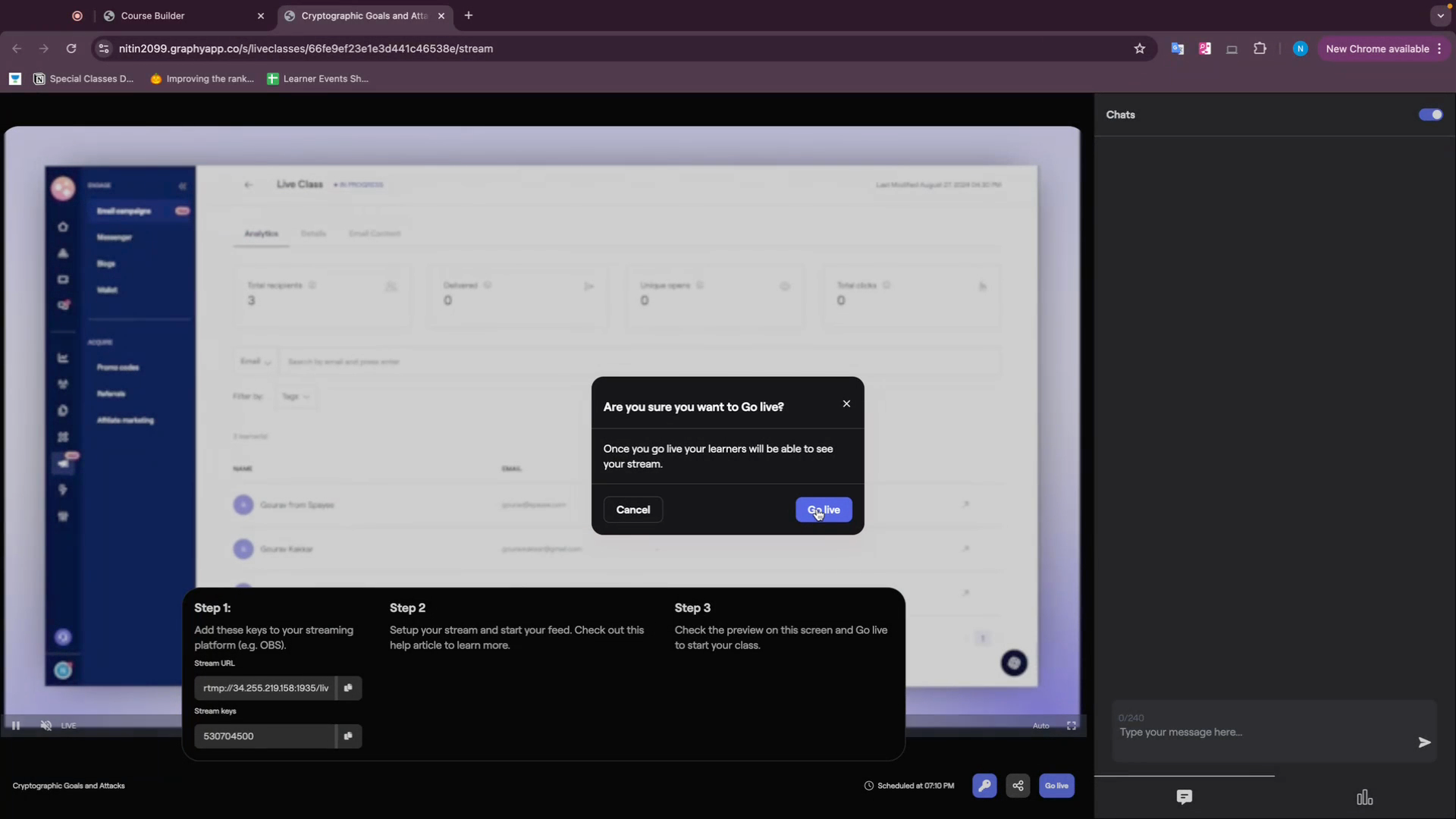
Task: Unmute the live preview audio
Action: click(x=46, y=726)
